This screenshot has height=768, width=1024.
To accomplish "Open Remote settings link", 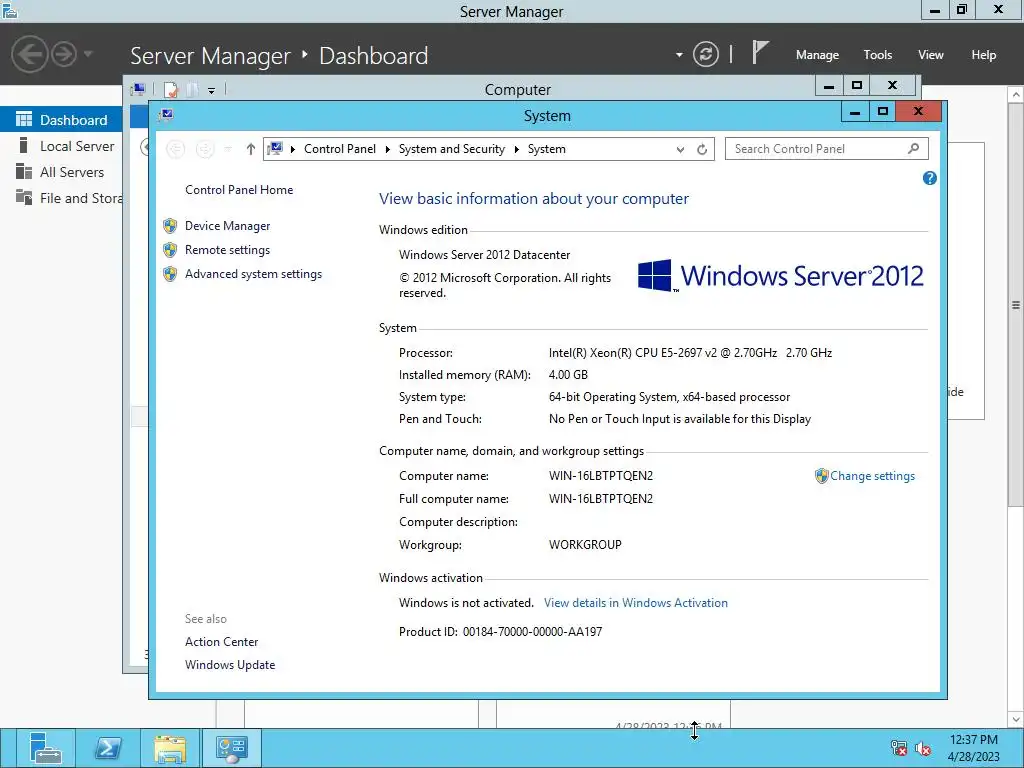I will pyautogui.click(x=227, y=250).
